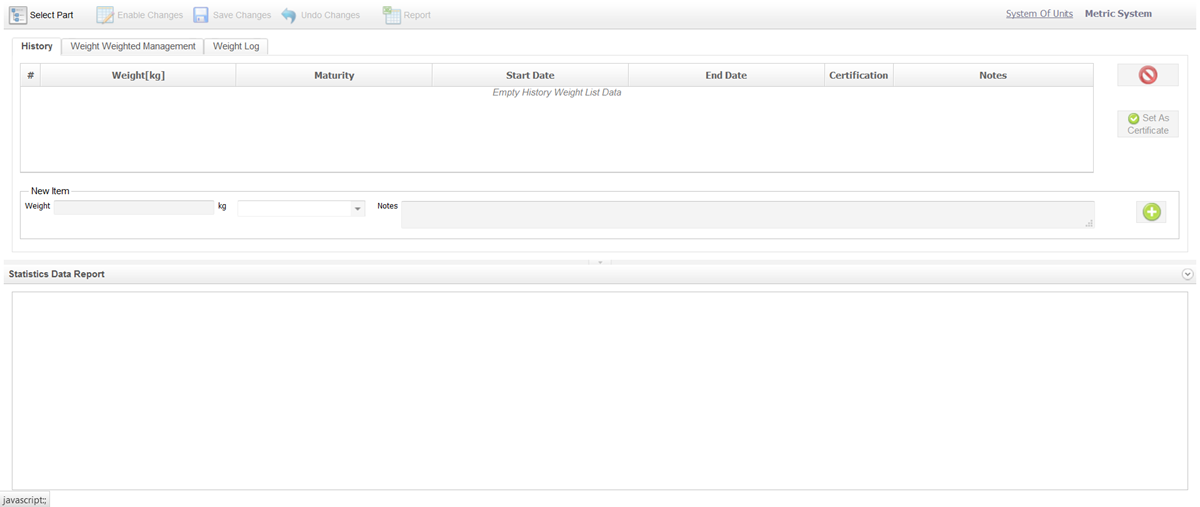The image size is (1200, 507).
Task: Click the End Date column header
Action: click(x=726, y=75)
